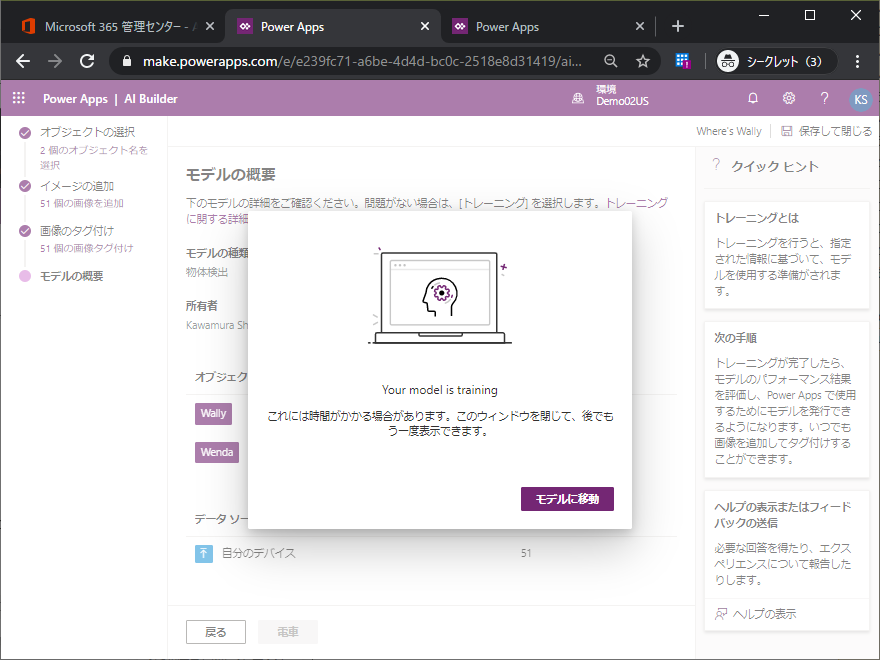Click ヘルプの表示 link in hints panel

coord(764,614)
